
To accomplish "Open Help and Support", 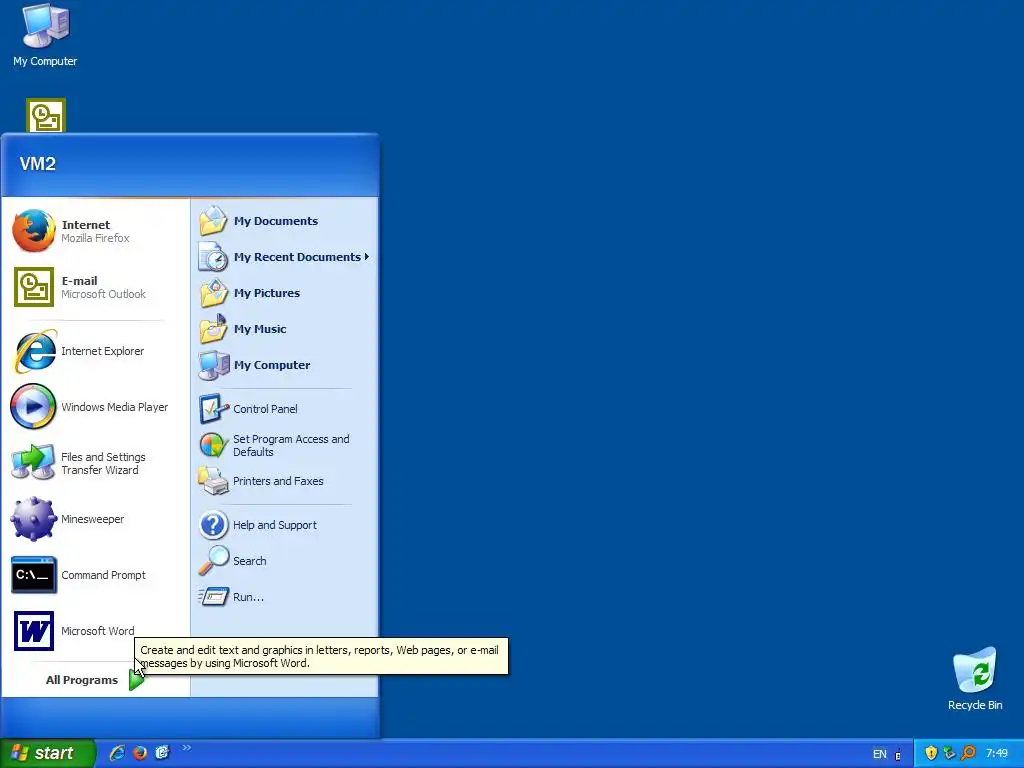I will [284, 525].
